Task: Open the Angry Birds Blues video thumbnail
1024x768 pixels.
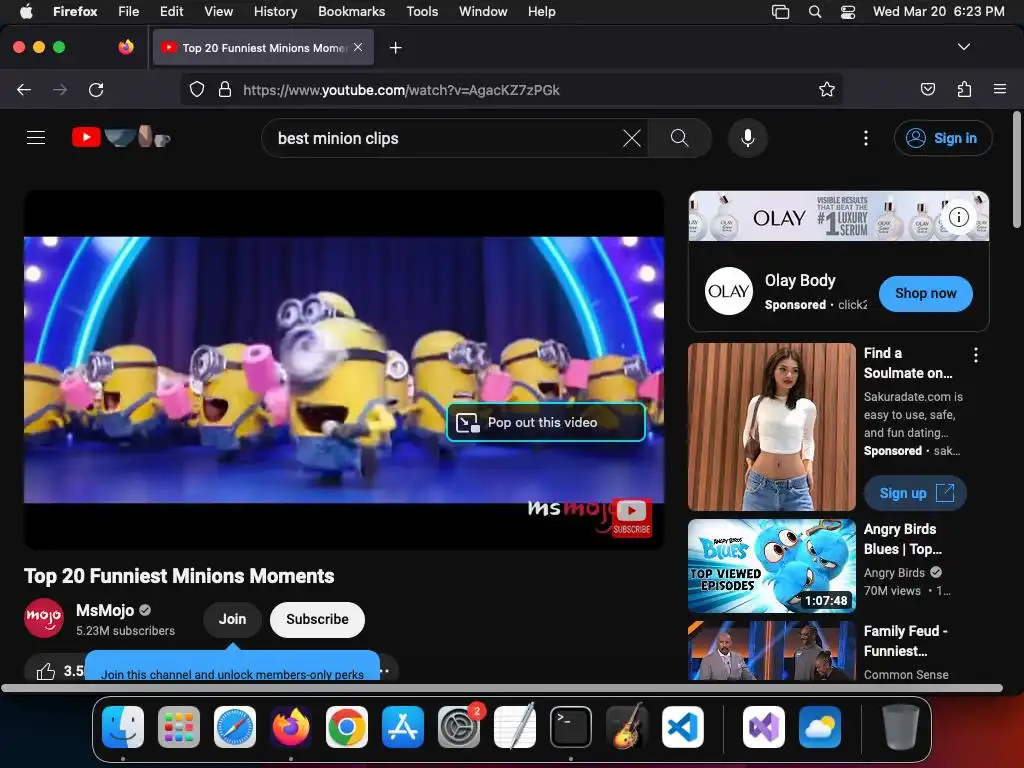Action: click(771, 566)
